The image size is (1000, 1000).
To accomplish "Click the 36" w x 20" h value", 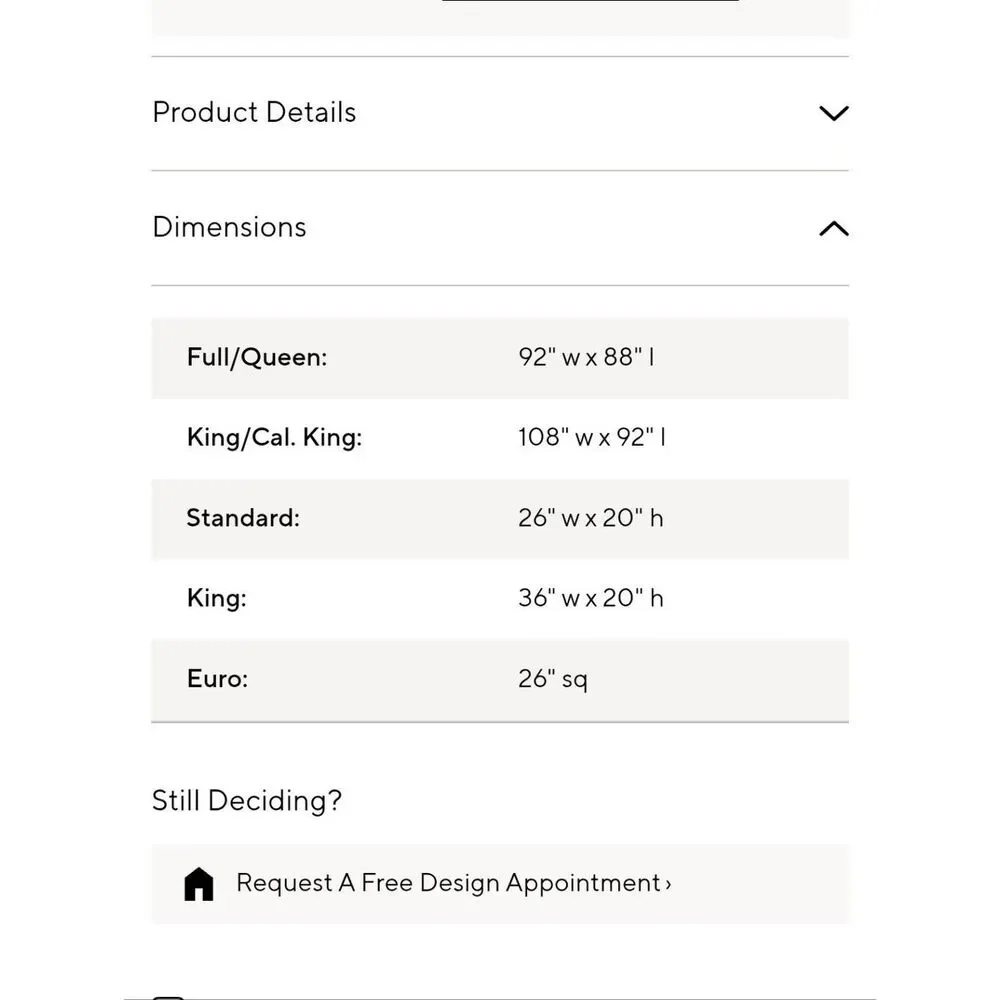I will click(591, 598).
